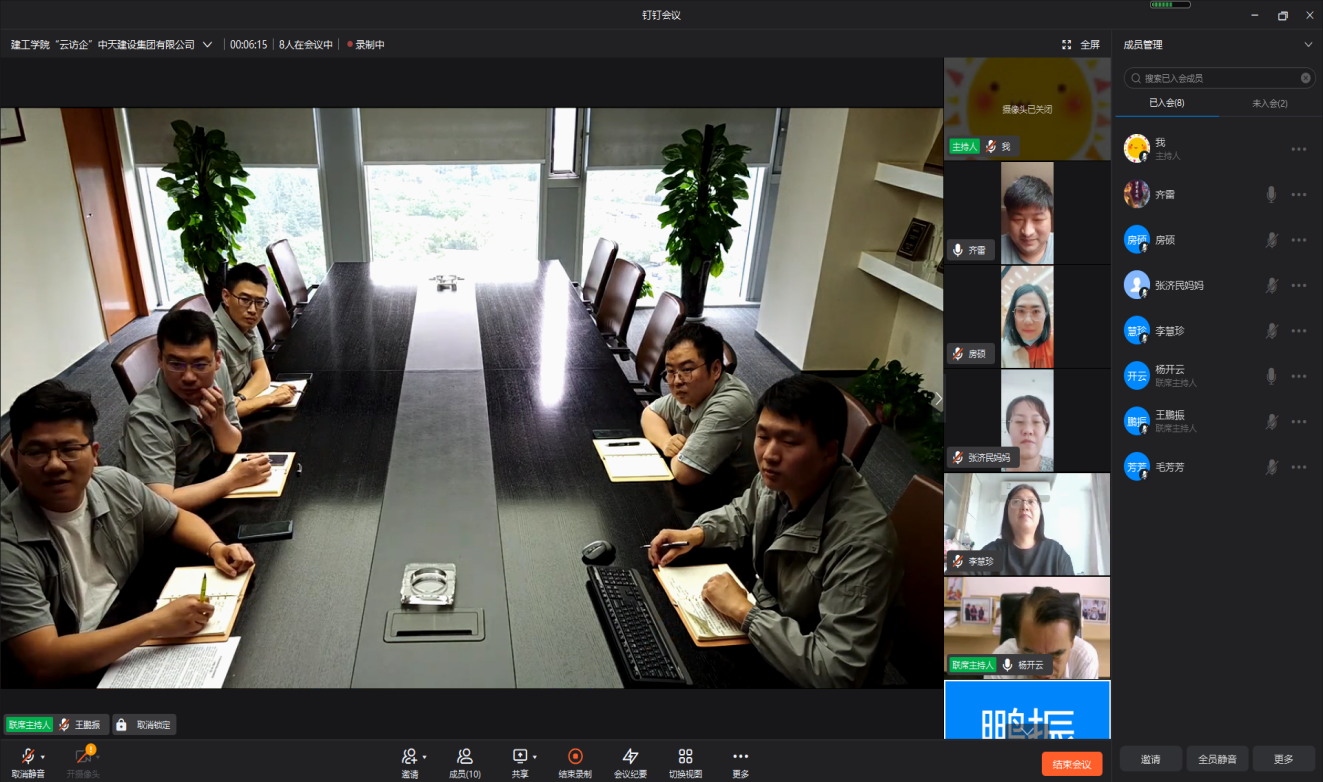Open dropdown arrow beside 共享 button
This screenshot has height=782, width=1323.
tap(535, 757)
